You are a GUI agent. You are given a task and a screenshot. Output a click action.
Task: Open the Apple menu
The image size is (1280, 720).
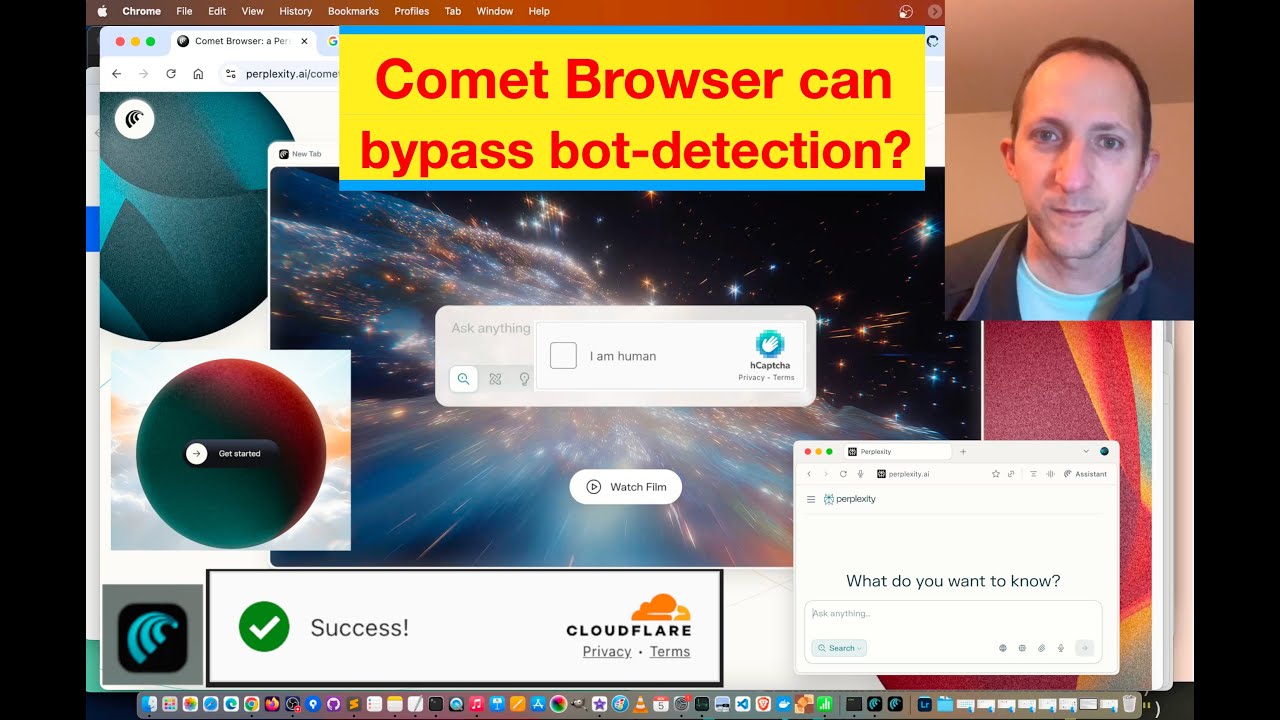tap(102, 11)
